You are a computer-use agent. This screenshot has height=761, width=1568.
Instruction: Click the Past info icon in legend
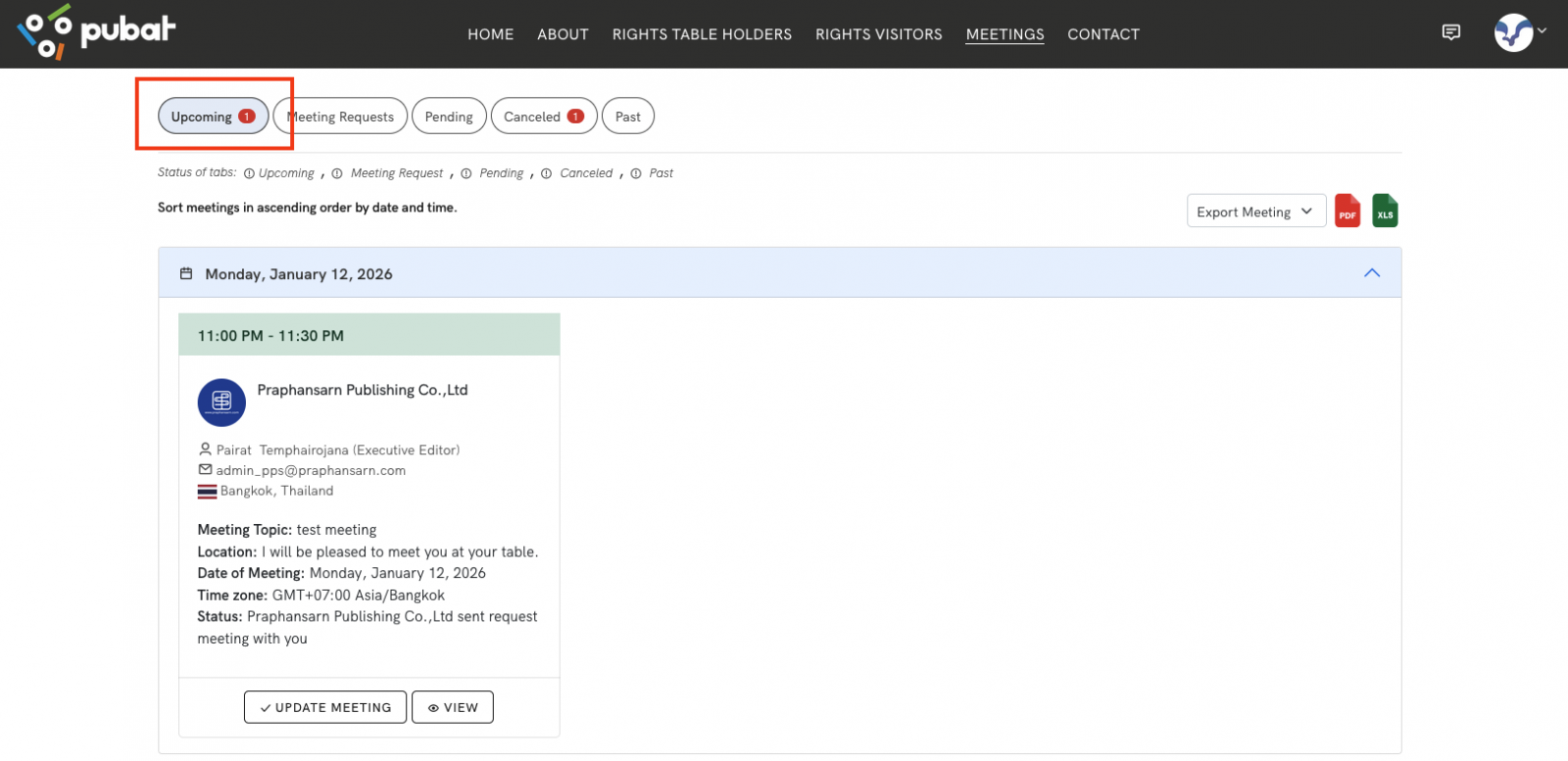636,173
